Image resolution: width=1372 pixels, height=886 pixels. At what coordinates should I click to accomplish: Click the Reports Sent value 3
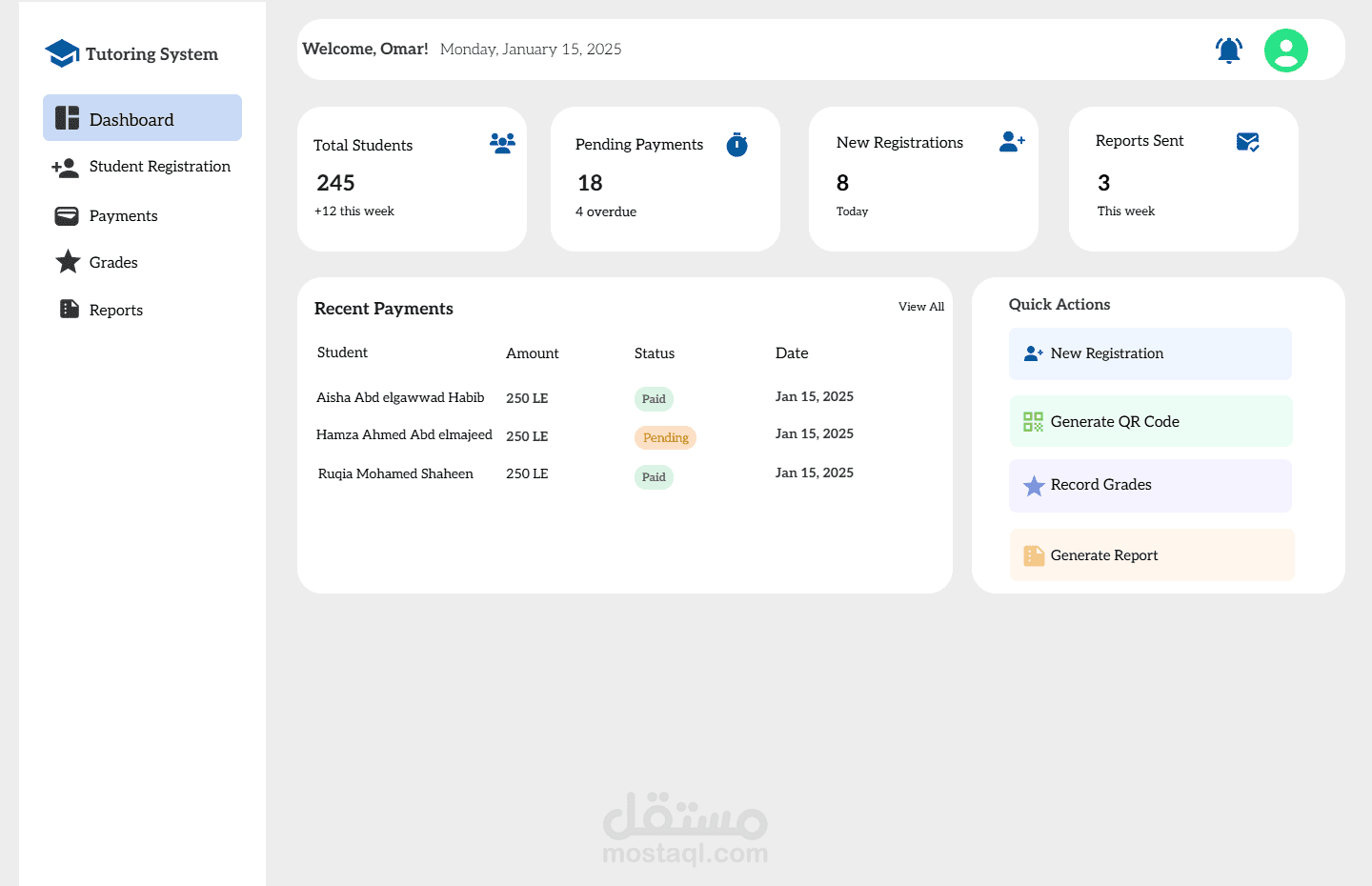1103,183
